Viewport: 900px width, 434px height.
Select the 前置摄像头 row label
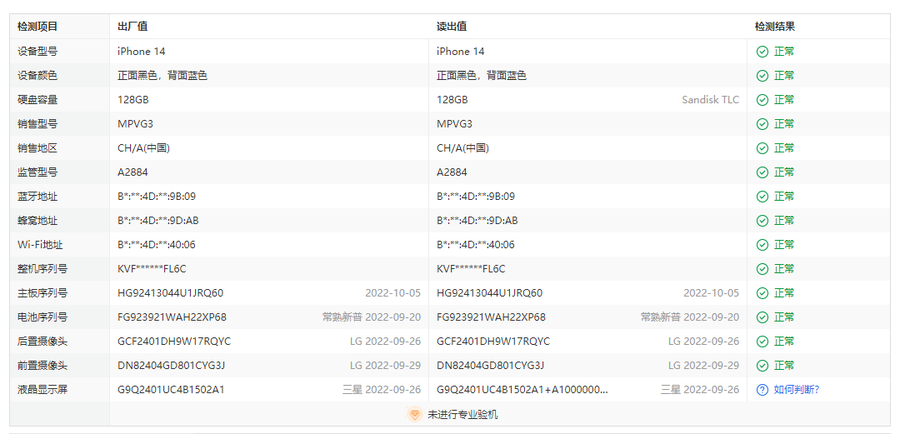42,365
